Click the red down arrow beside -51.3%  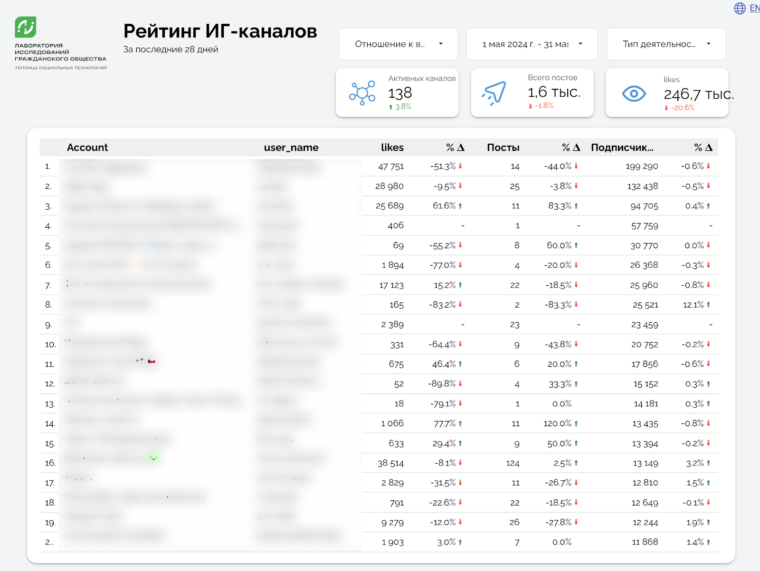click(460, 167)
